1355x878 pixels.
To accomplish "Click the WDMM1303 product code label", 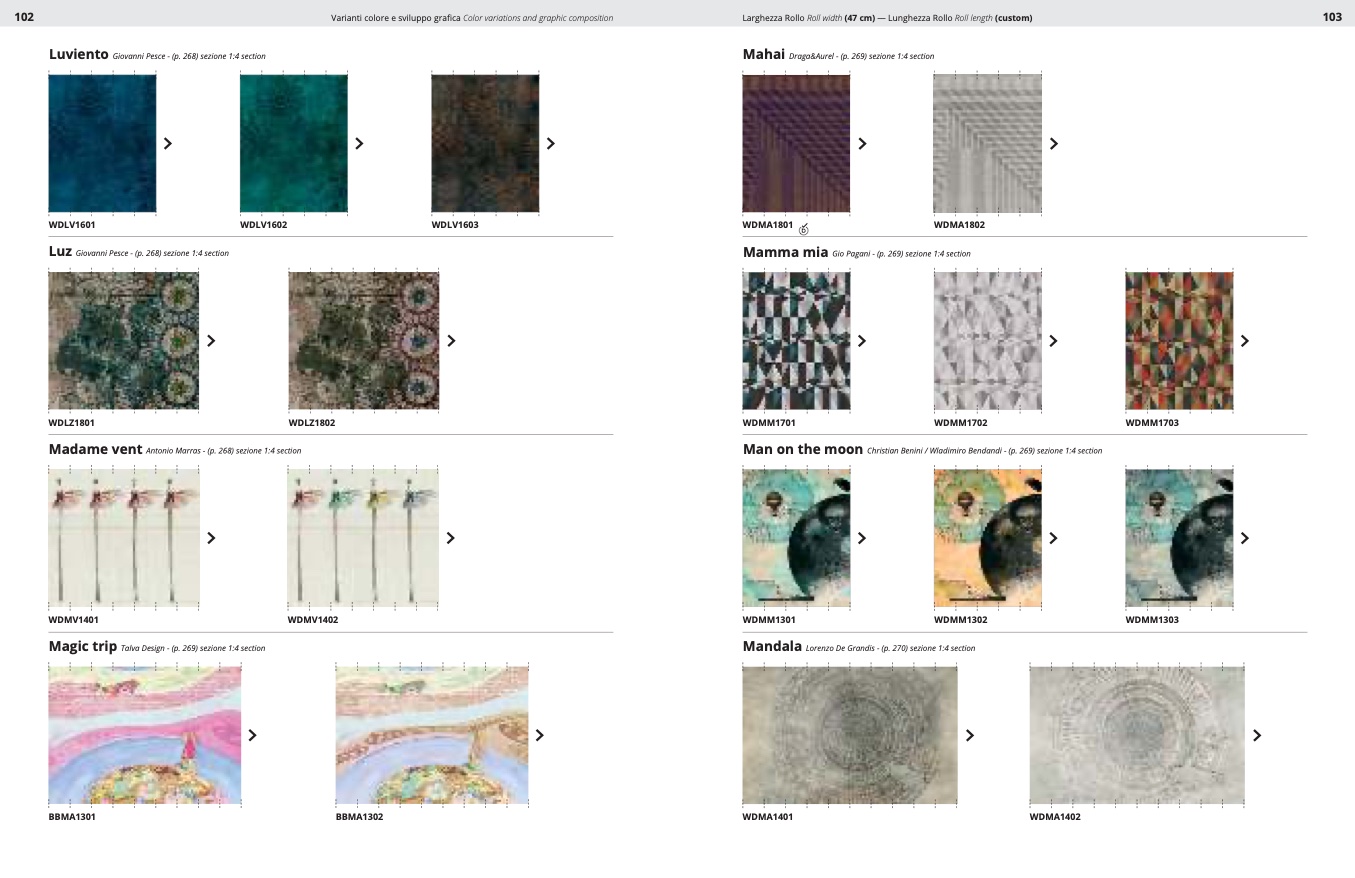I will (1152, 620).
